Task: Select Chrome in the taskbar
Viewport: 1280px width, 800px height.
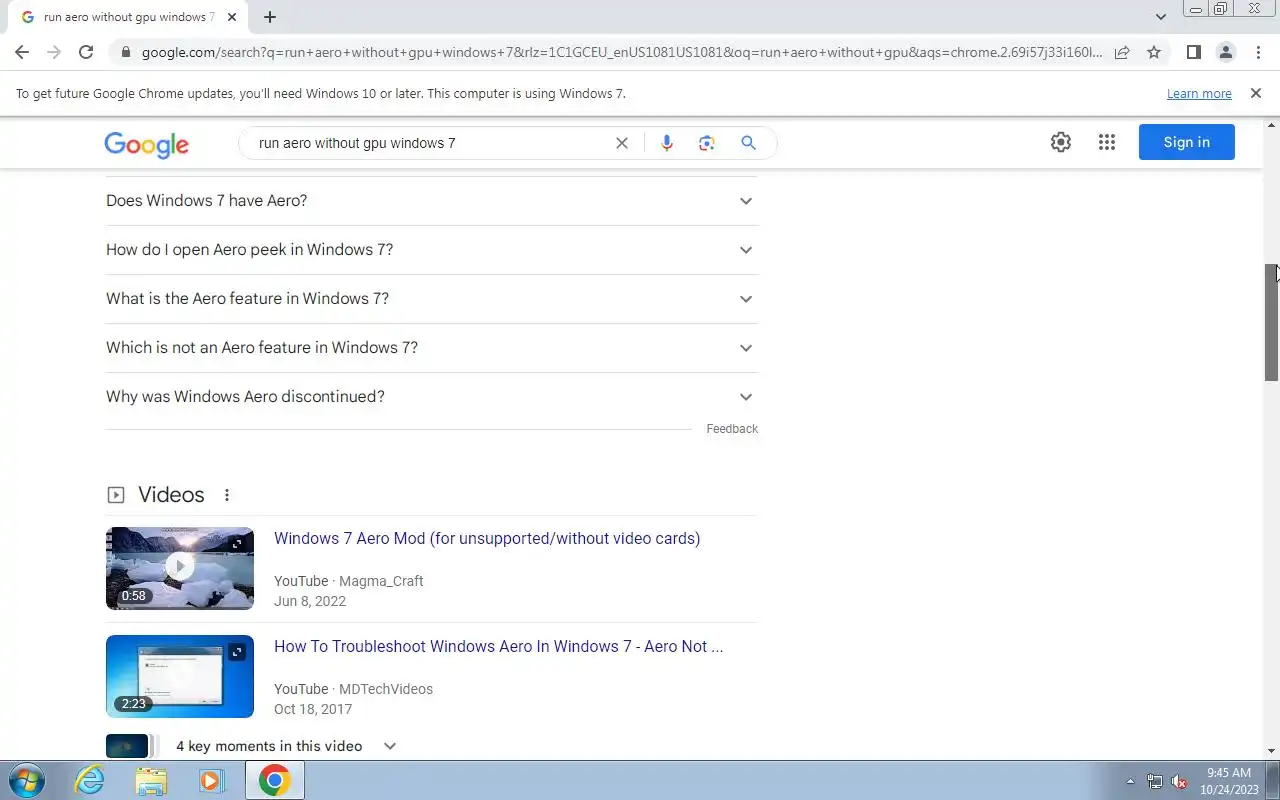Action: (274, 780)
